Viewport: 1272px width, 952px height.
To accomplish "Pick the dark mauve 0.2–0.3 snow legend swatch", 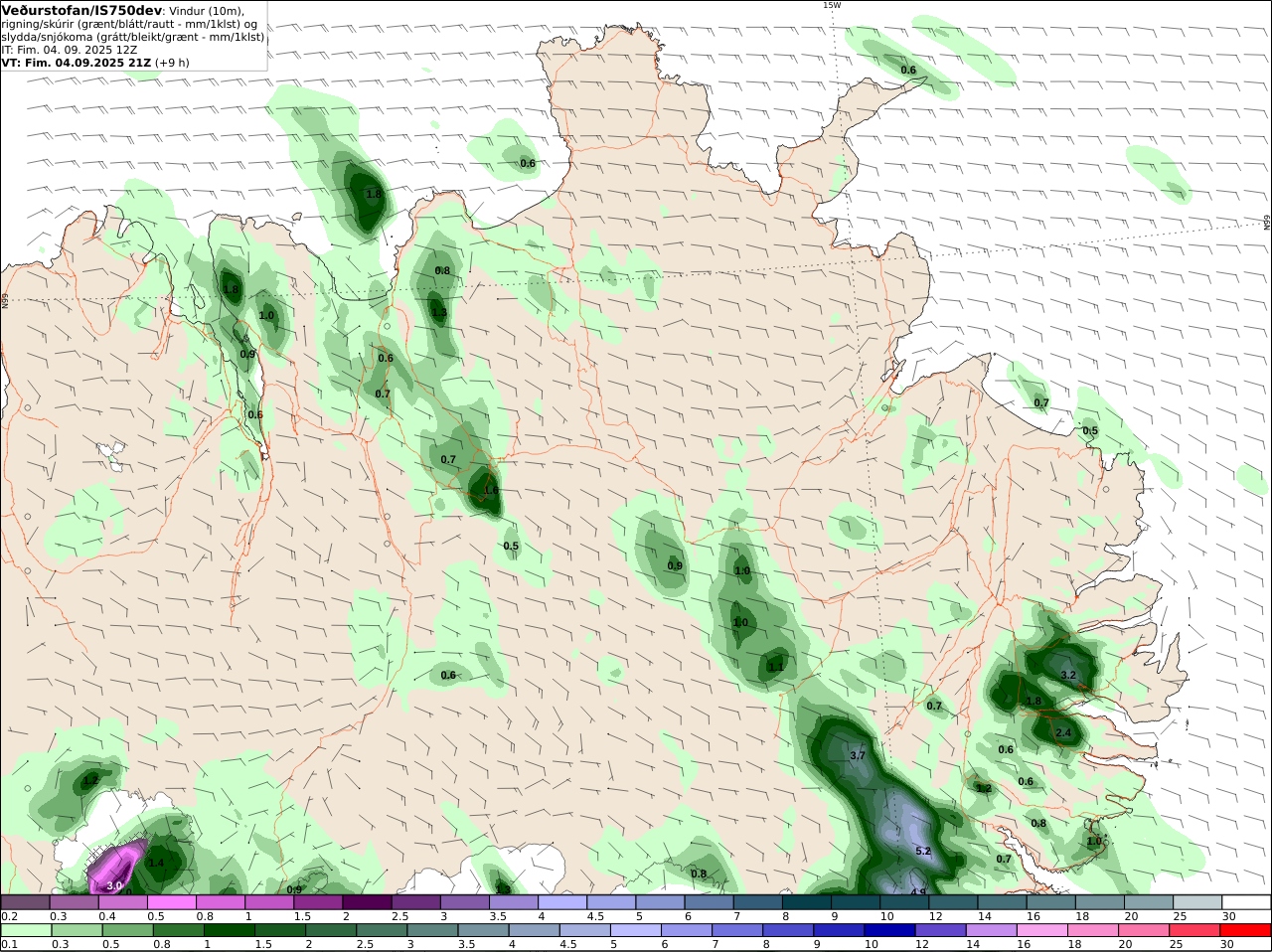I will [x=25, y=902].
